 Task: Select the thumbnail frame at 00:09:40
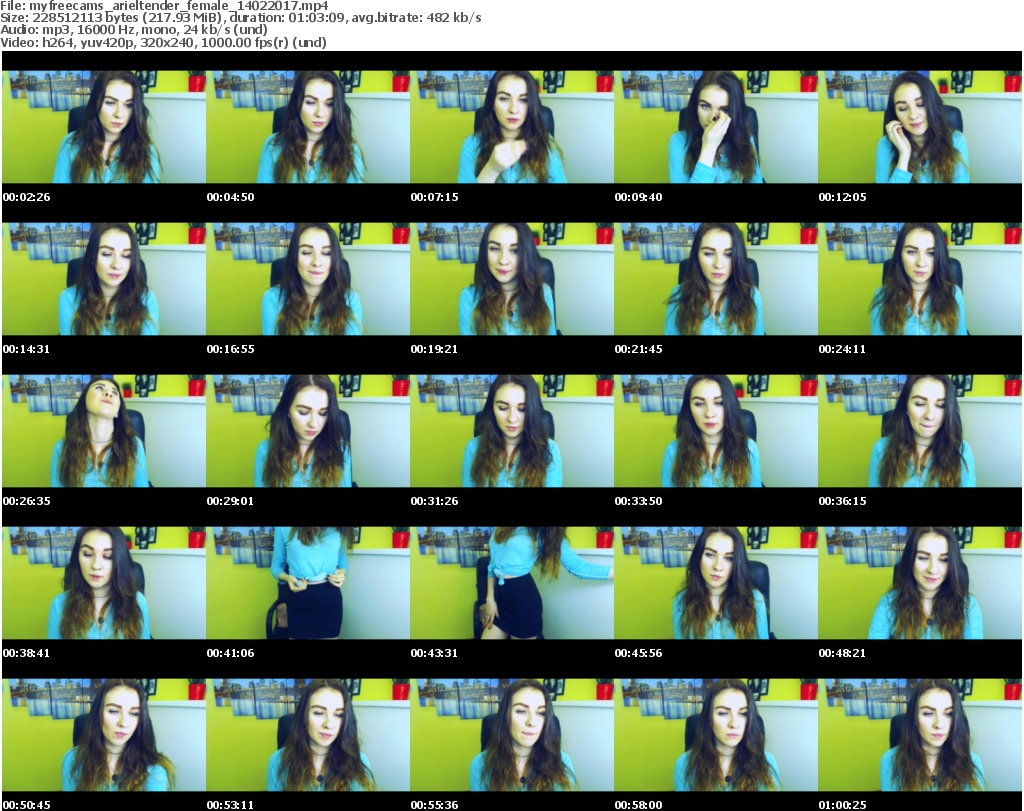point(716,127)
